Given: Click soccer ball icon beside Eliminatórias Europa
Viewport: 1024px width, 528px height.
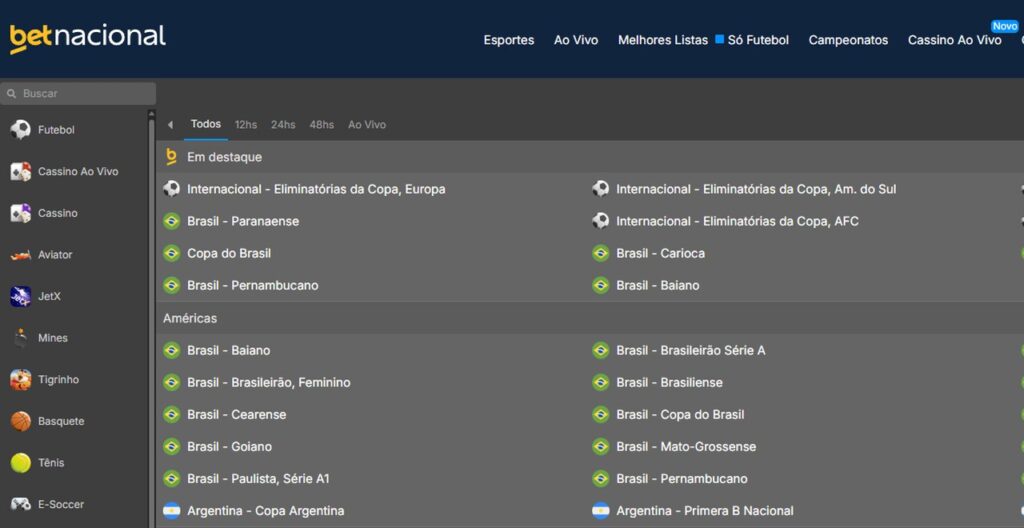Looking at the screenshot, I should tap(172, 189).
